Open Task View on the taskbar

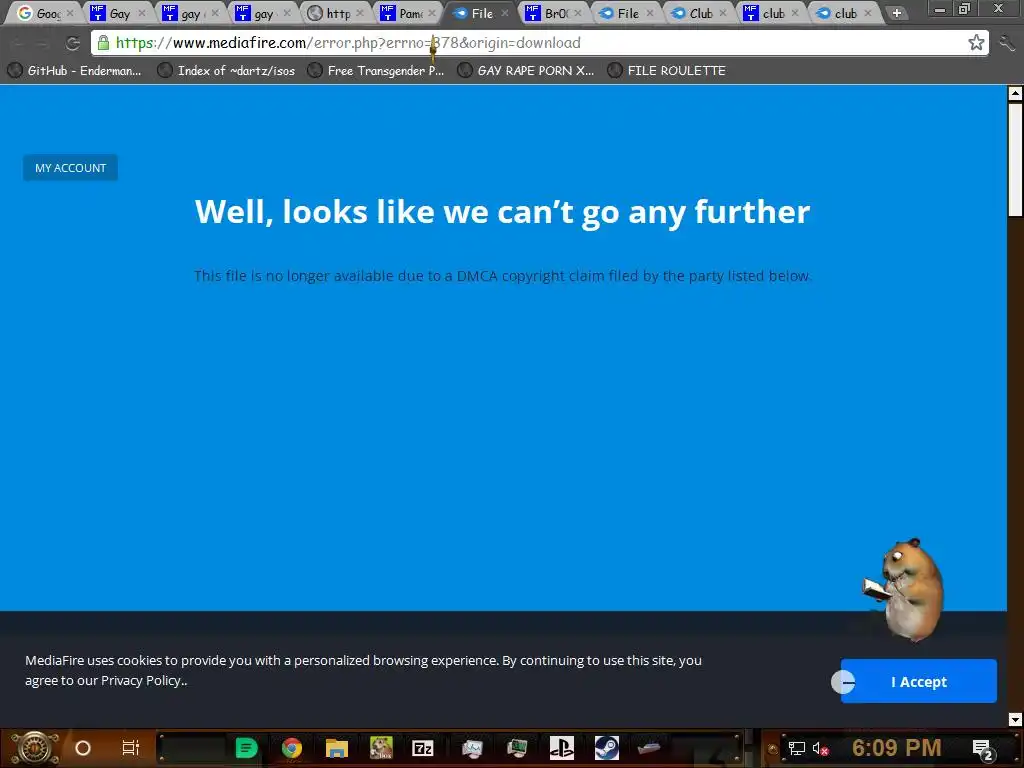[131, 748]
